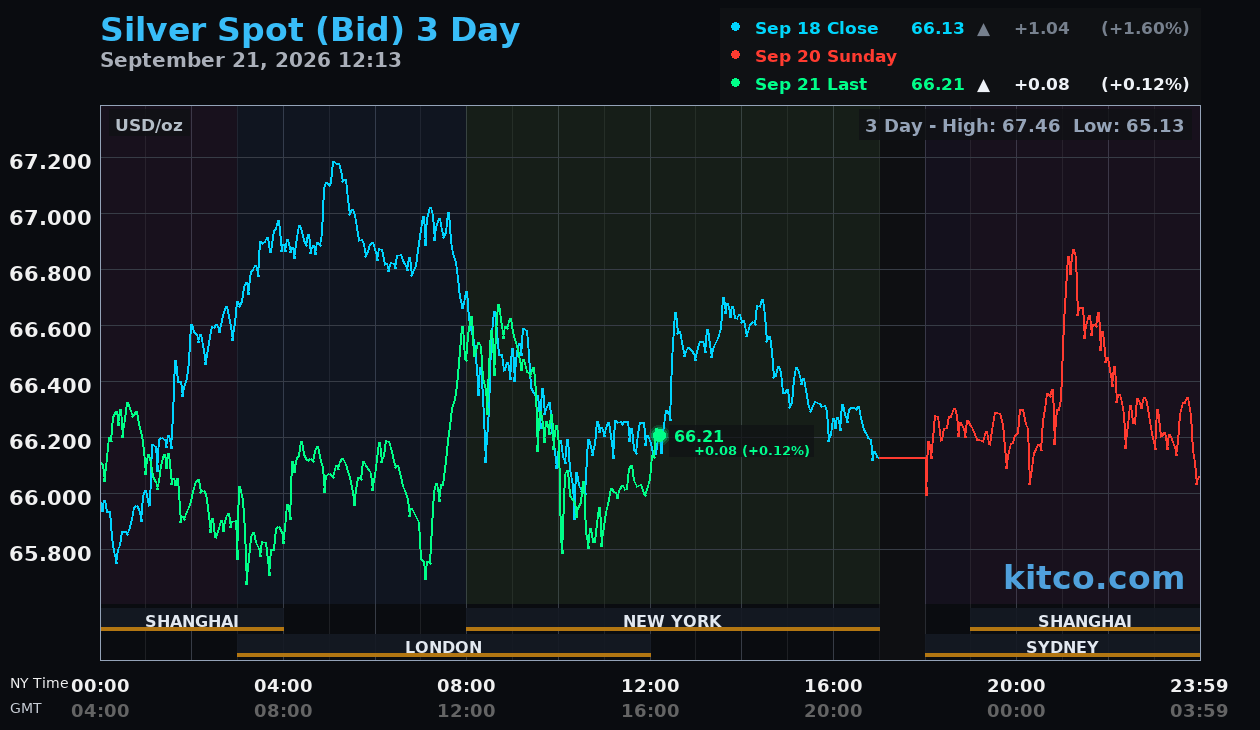Click the red Sep 20 Sunday legend dot

pos(736,55)
